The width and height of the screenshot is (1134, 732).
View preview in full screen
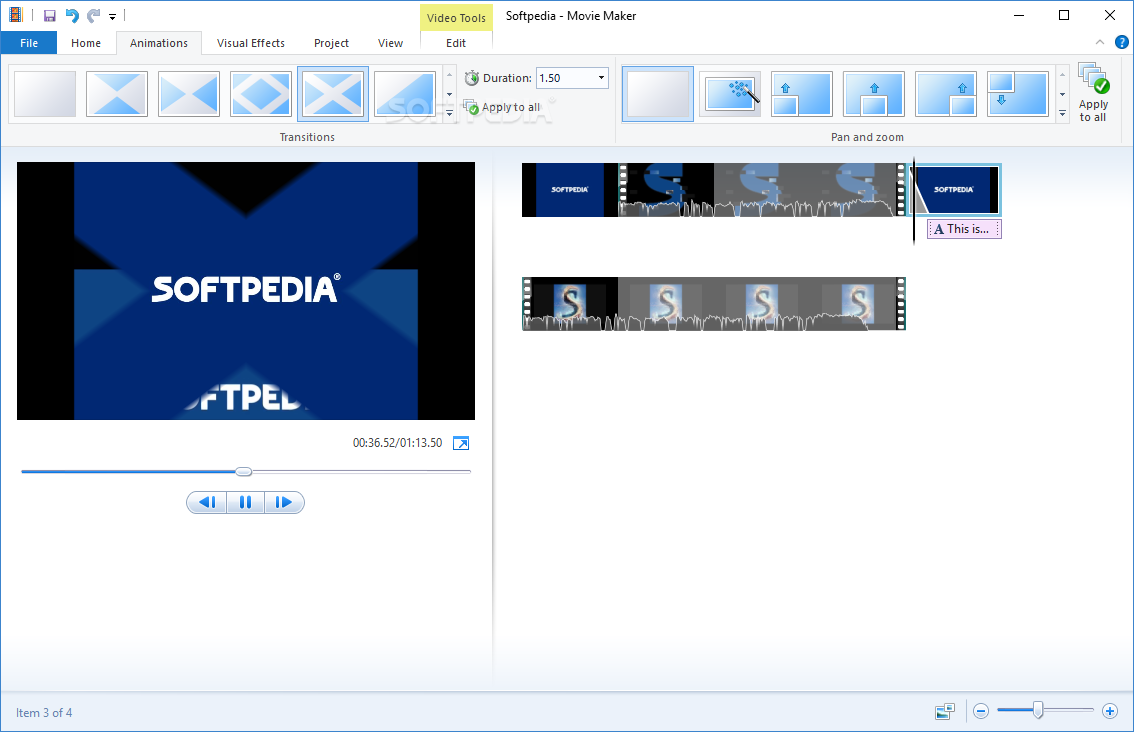pyautogui.click(x=461, y=443)
